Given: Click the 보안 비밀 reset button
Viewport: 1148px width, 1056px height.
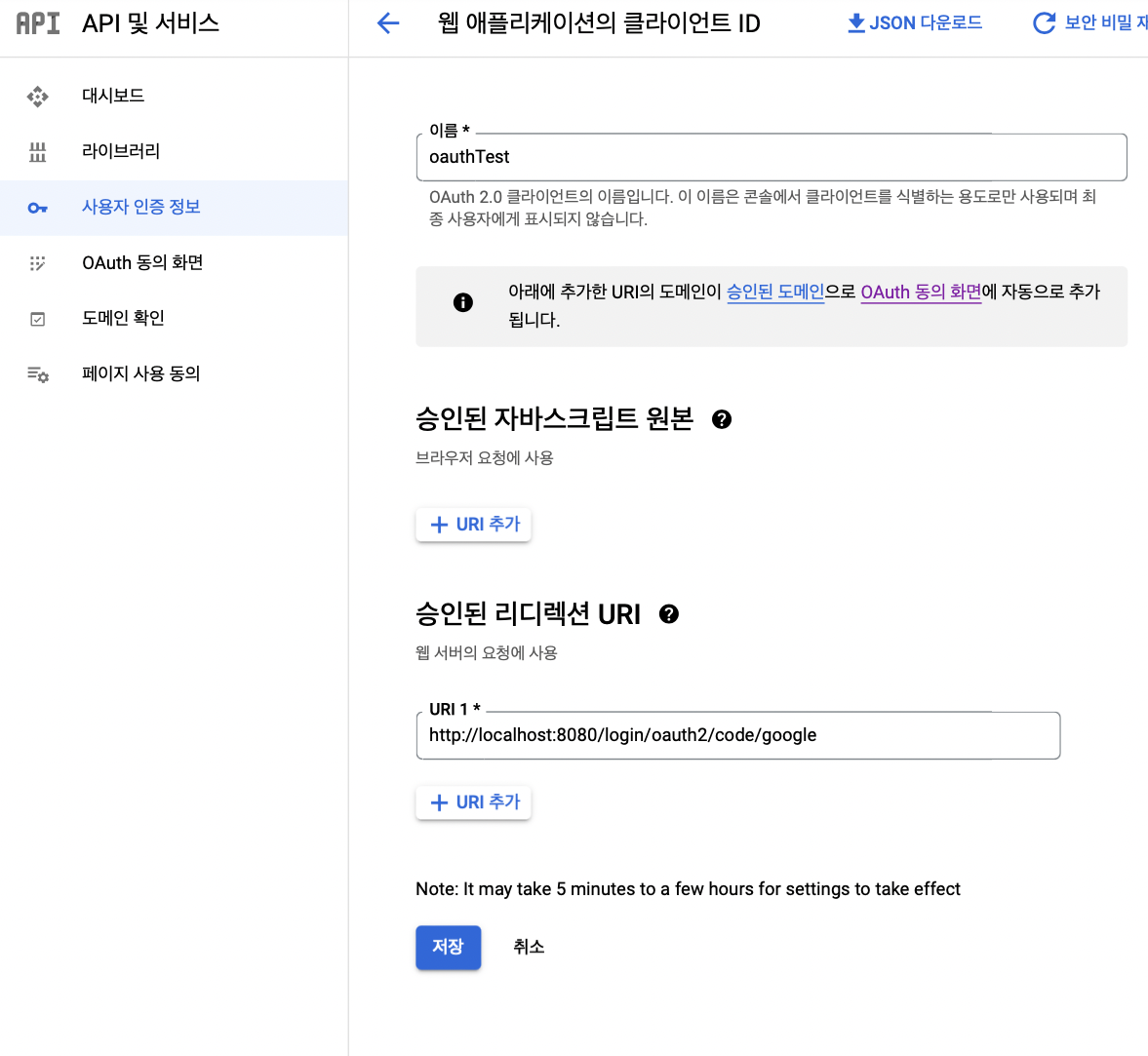Looking at the screenshot, I should click(x=1089, y=22).
